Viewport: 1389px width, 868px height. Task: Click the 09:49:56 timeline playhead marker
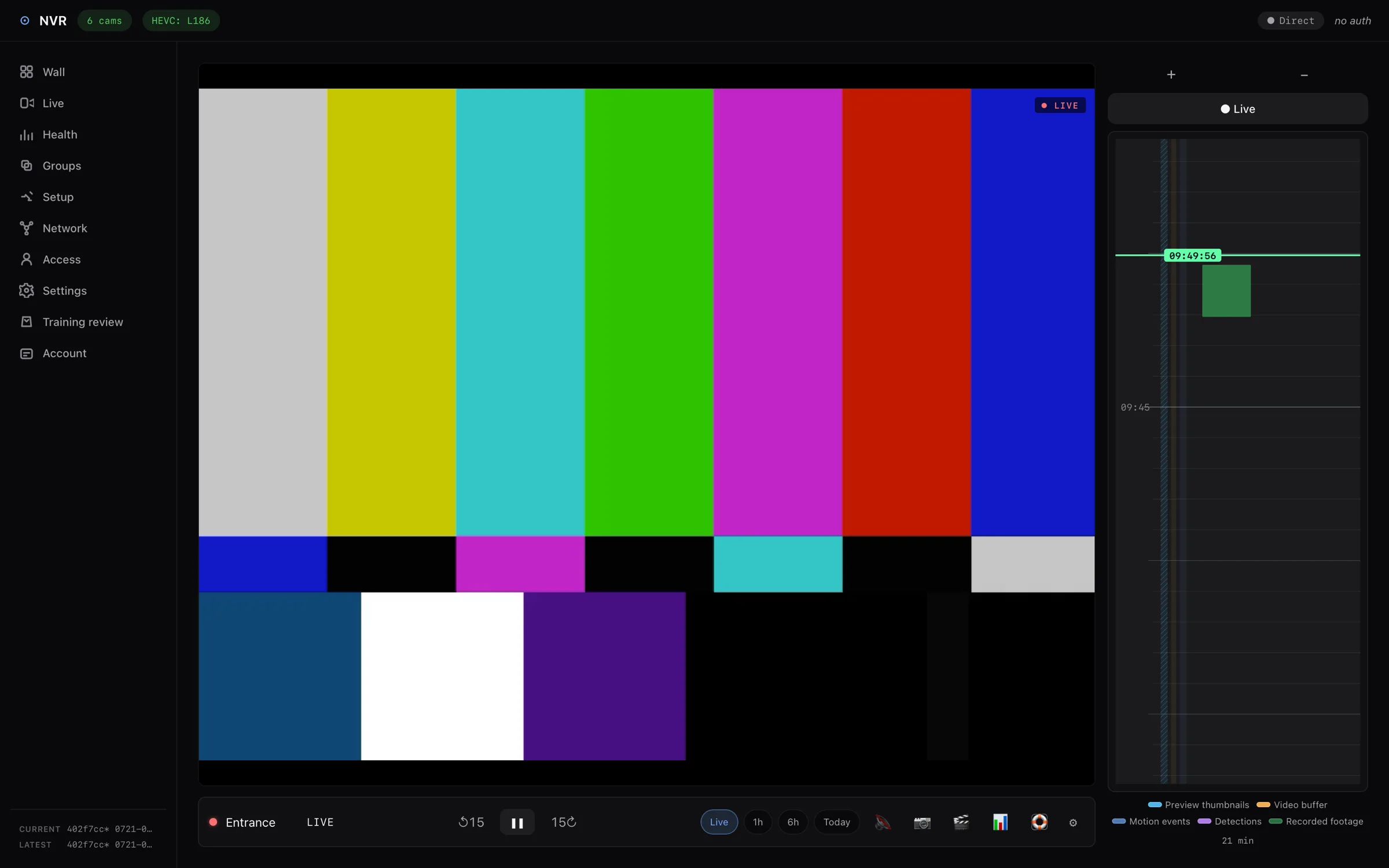pos(1192,255)
